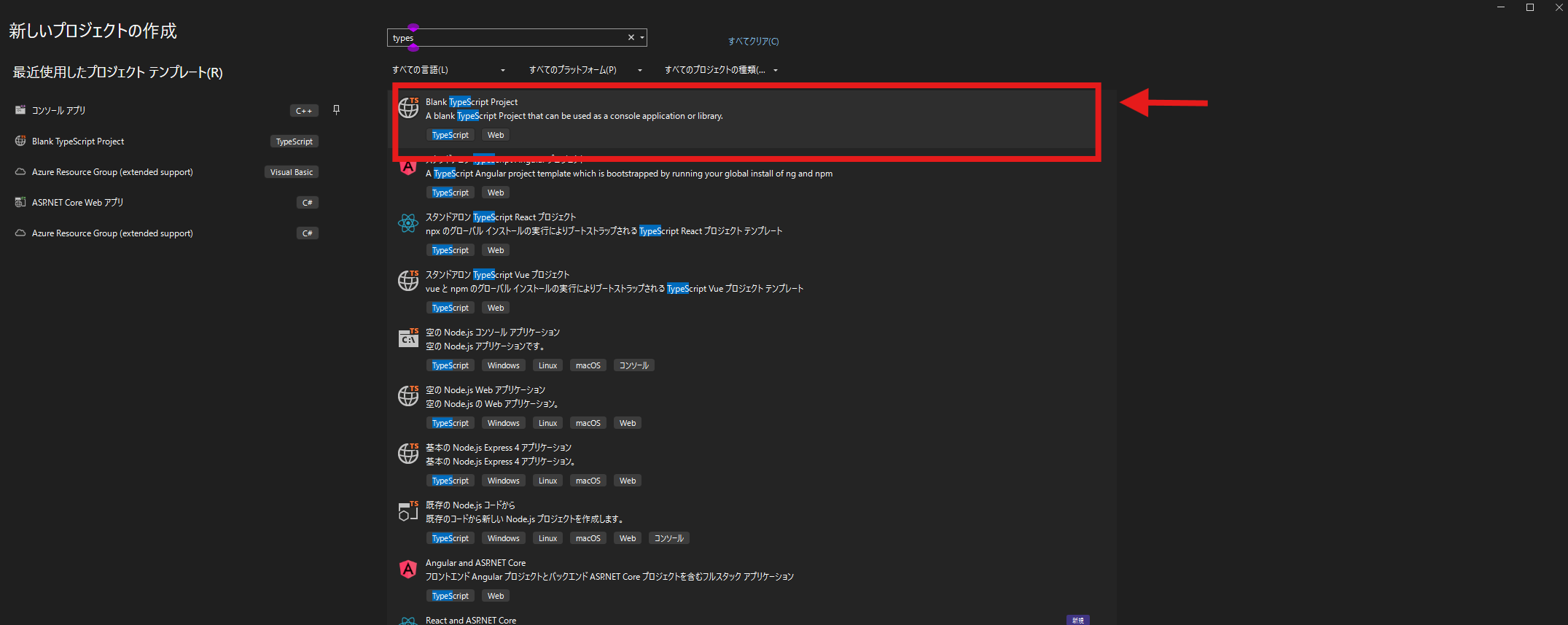This screenshot has width=1568, height=625.
Task: Clear the search box with the X button
Action: [x=631, y=37]
